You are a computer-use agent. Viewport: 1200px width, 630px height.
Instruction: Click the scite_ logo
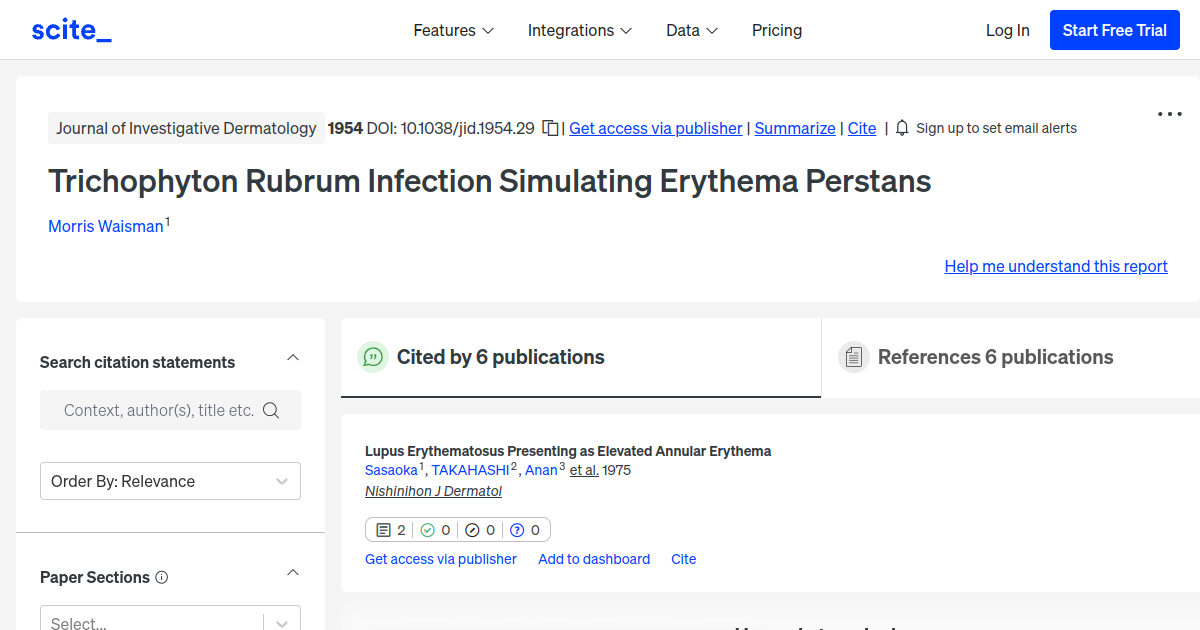point(71,29)
